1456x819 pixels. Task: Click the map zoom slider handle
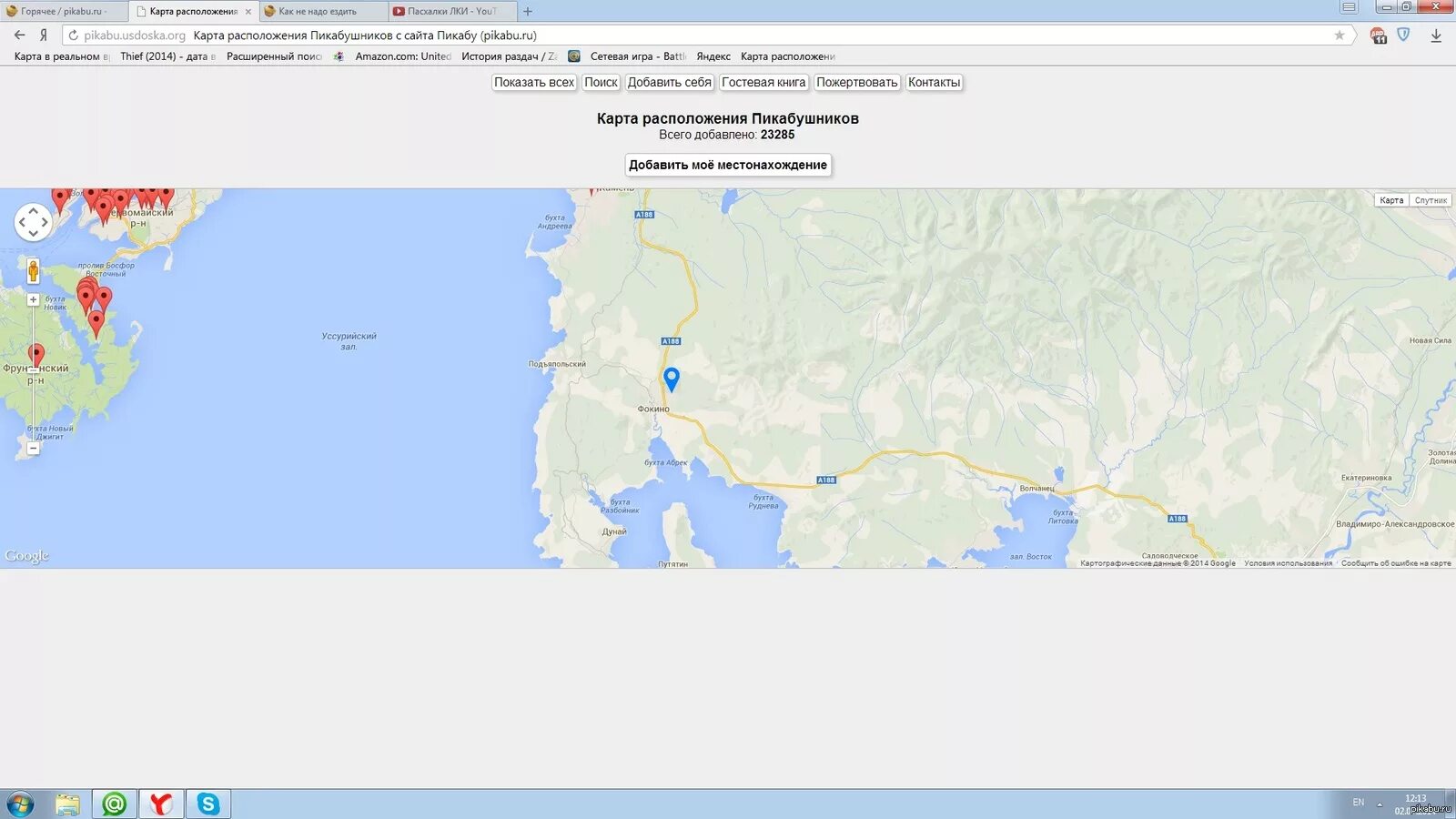click(33, 369)
